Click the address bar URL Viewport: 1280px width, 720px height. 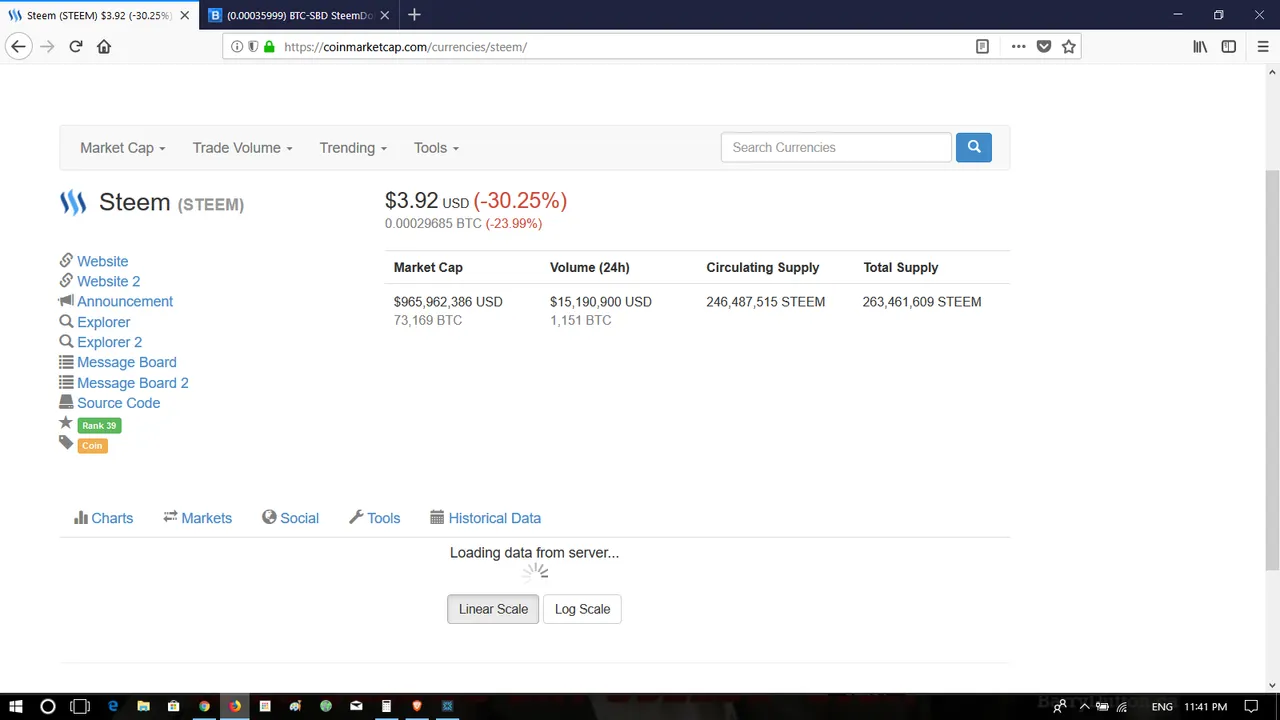[405, 47]
